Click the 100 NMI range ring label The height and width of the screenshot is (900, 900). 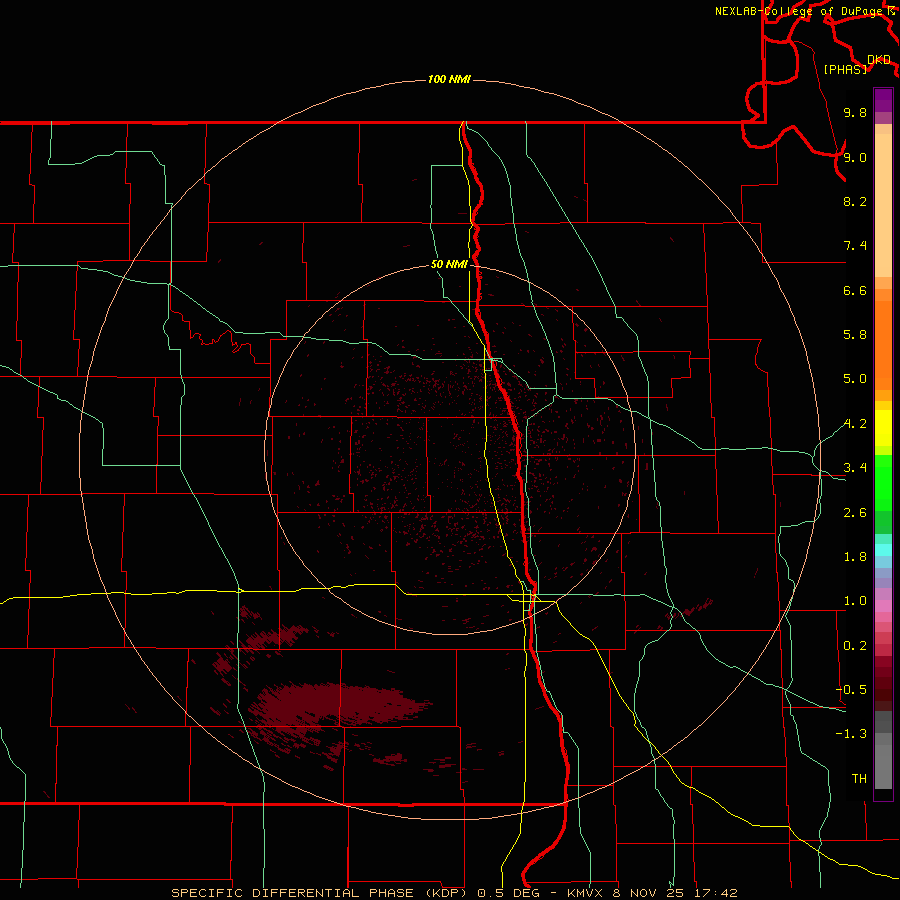(x=449, y=79)
